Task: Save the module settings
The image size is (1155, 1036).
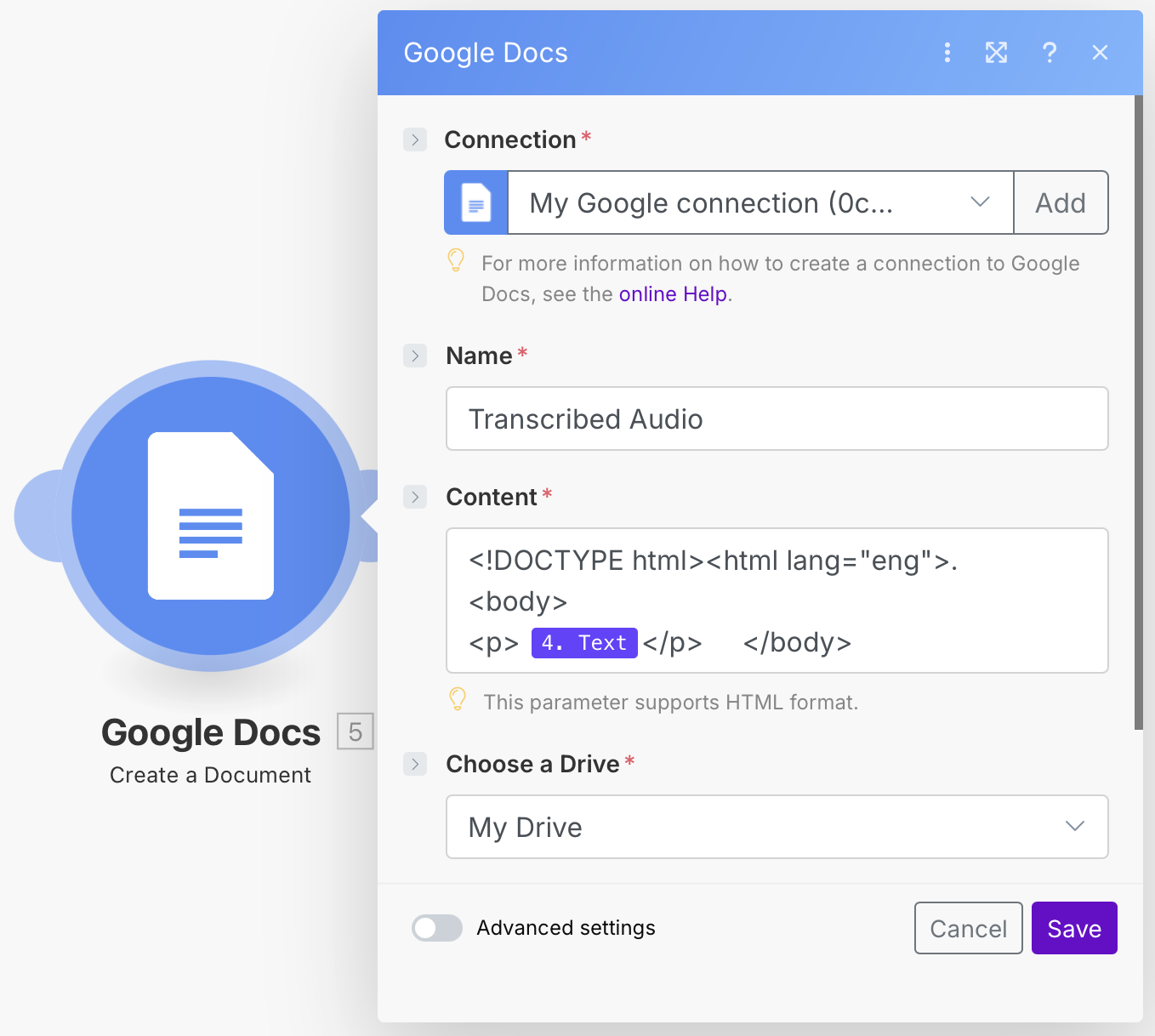Action: pyautogui.click(x=1074, y=928)
